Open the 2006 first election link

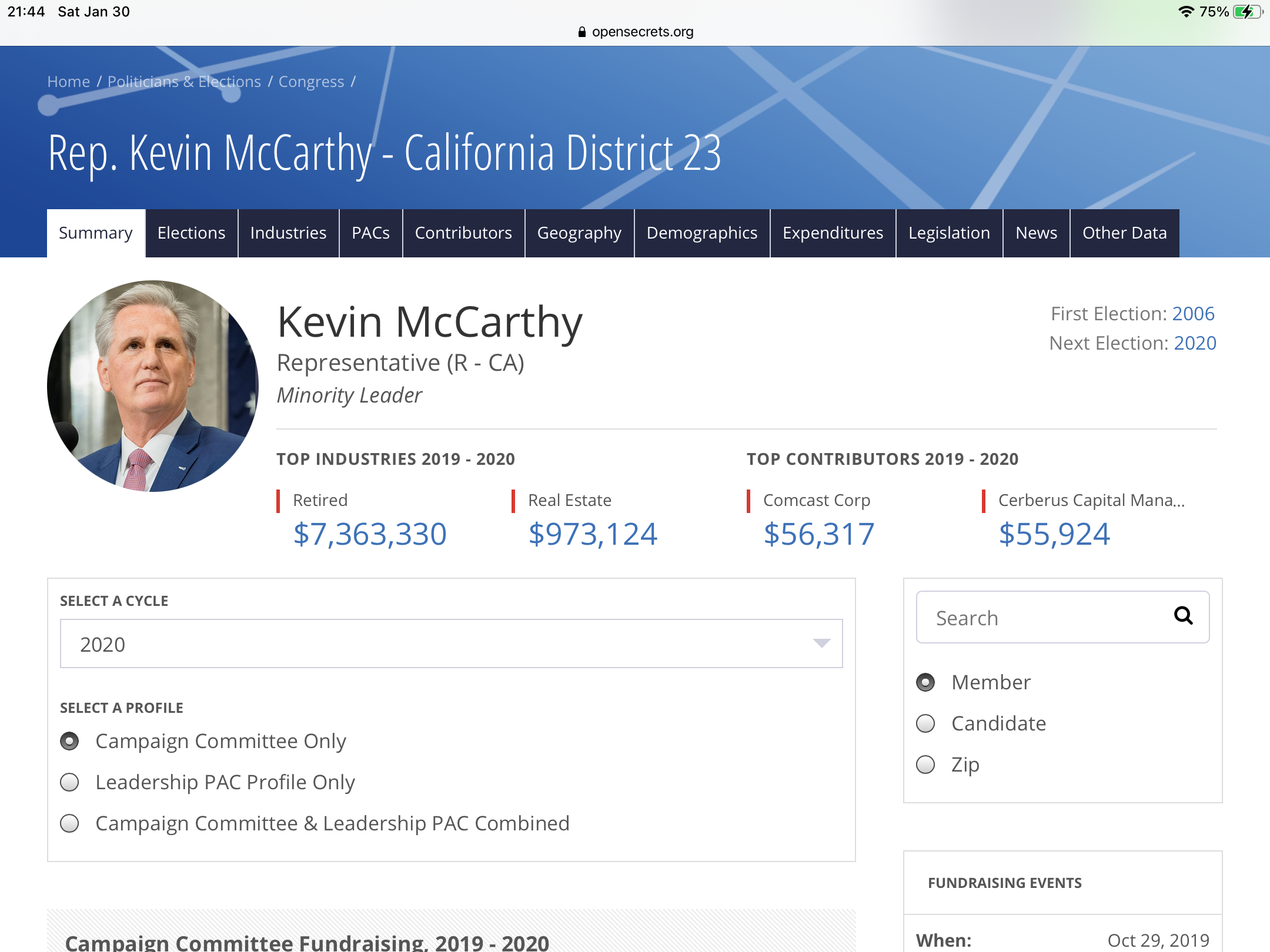[x=1193, y=314]
